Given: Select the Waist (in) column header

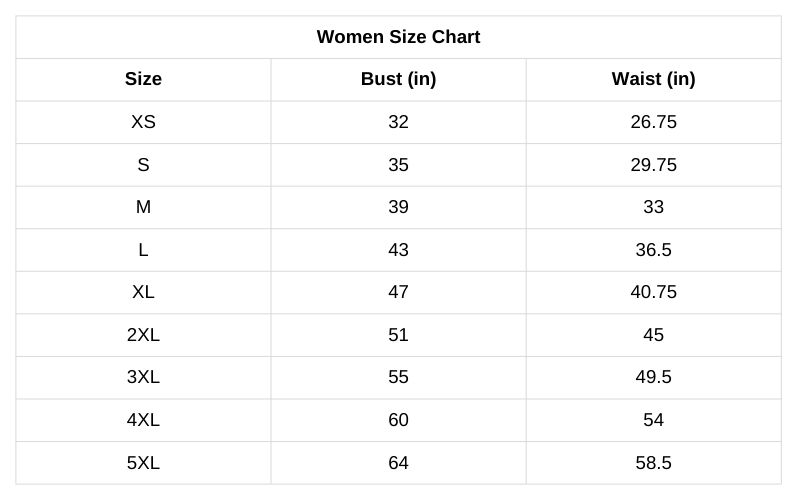Looking at the screenshot, I should tap(653, 79).
